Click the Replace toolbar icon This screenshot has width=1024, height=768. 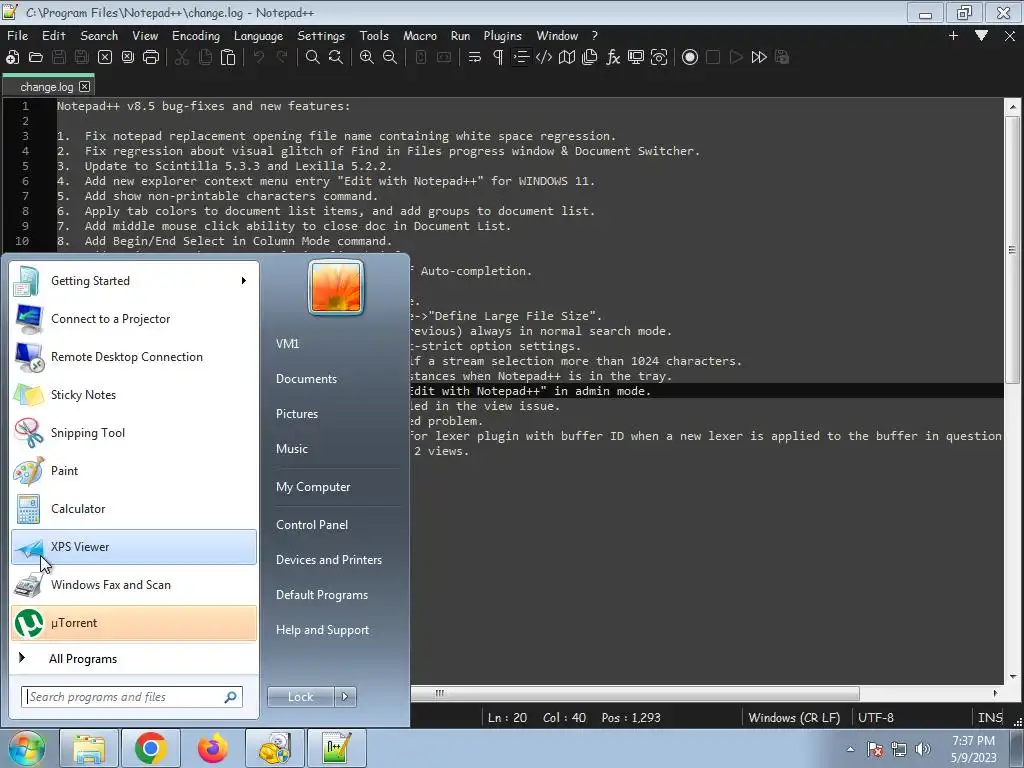pos(336,57)
